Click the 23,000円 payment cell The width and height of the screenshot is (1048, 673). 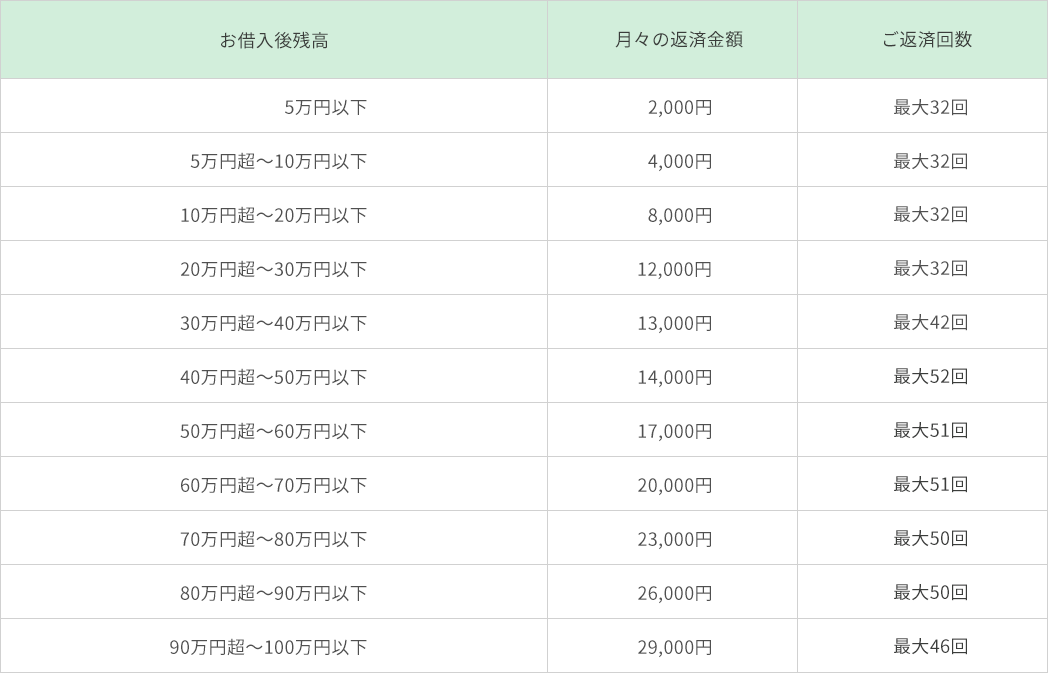[675, 539]
